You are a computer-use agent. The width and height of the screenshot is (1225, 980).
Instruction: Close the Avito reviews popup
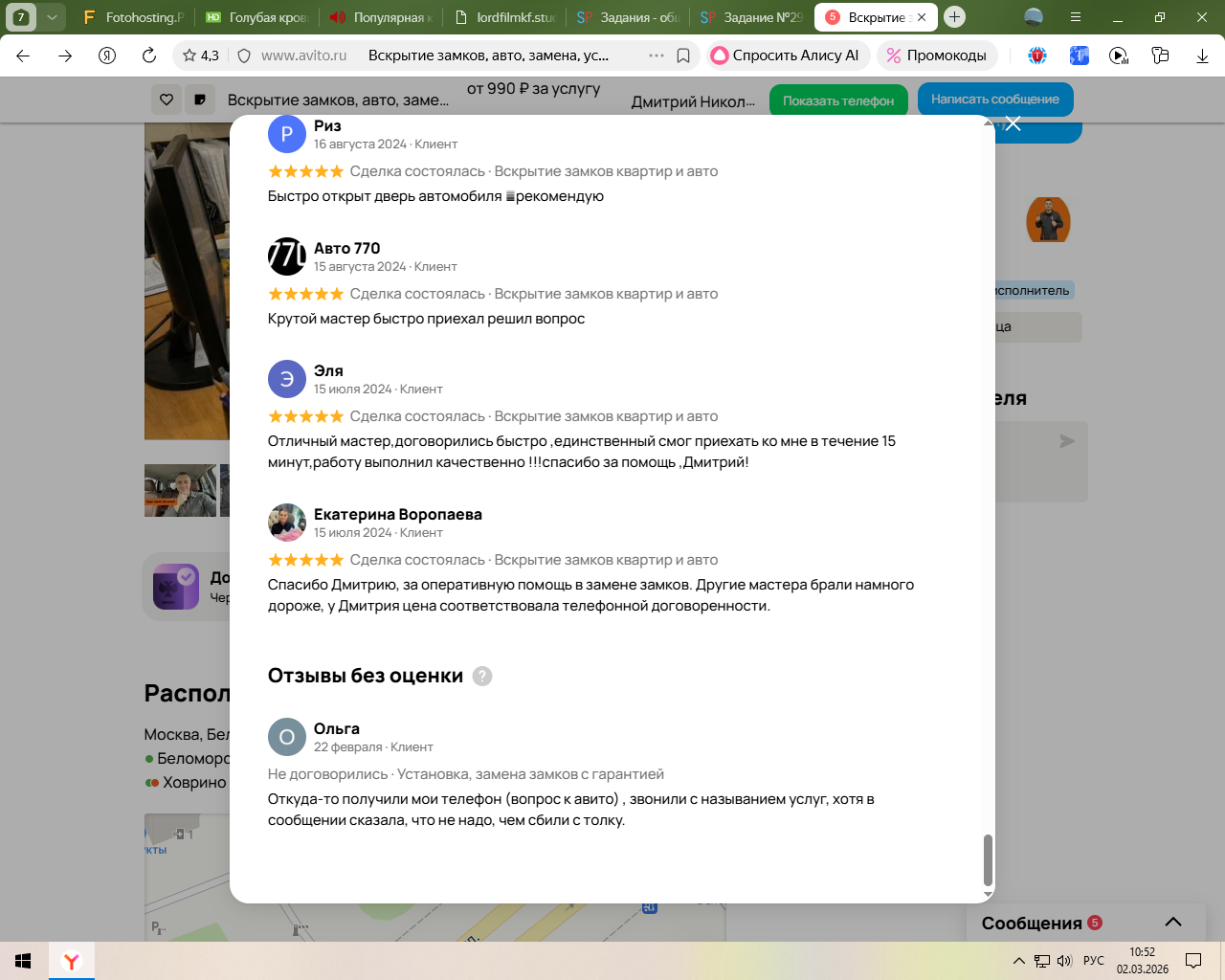click(1013, 123)
